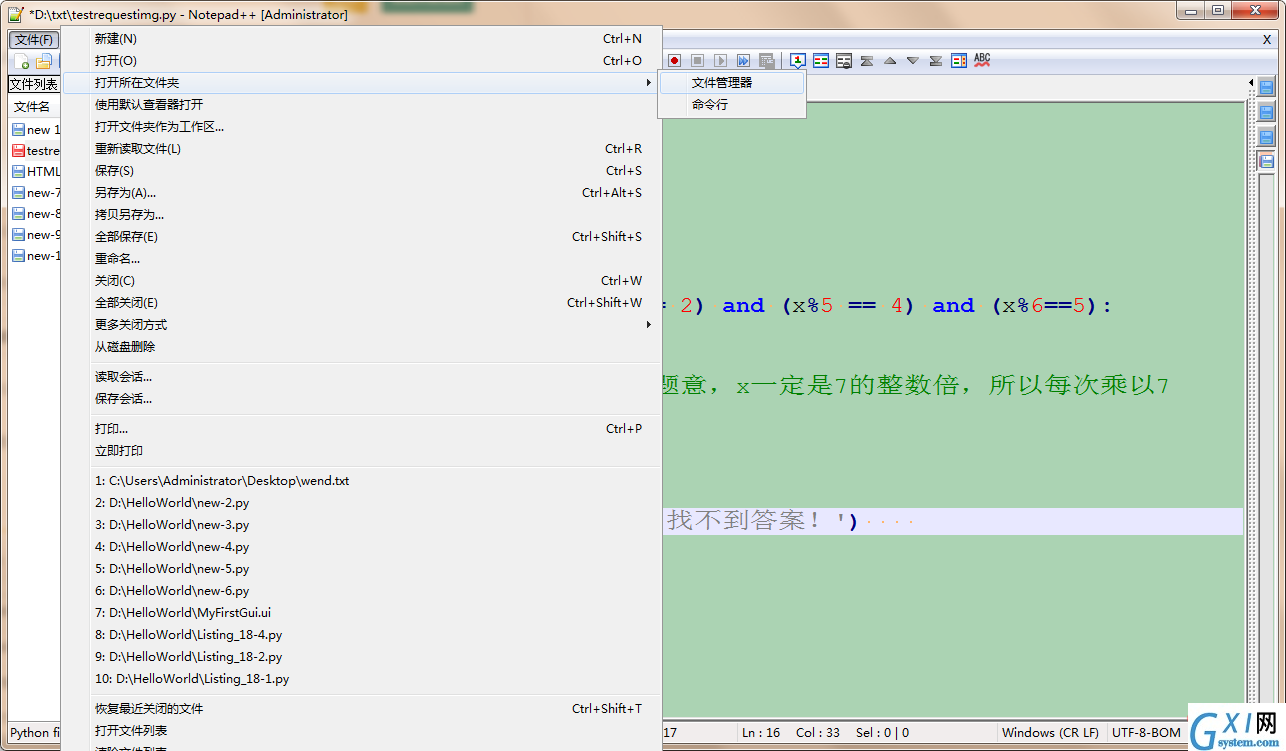Choose 重新读取文件(L)

(x=362, y=149)
